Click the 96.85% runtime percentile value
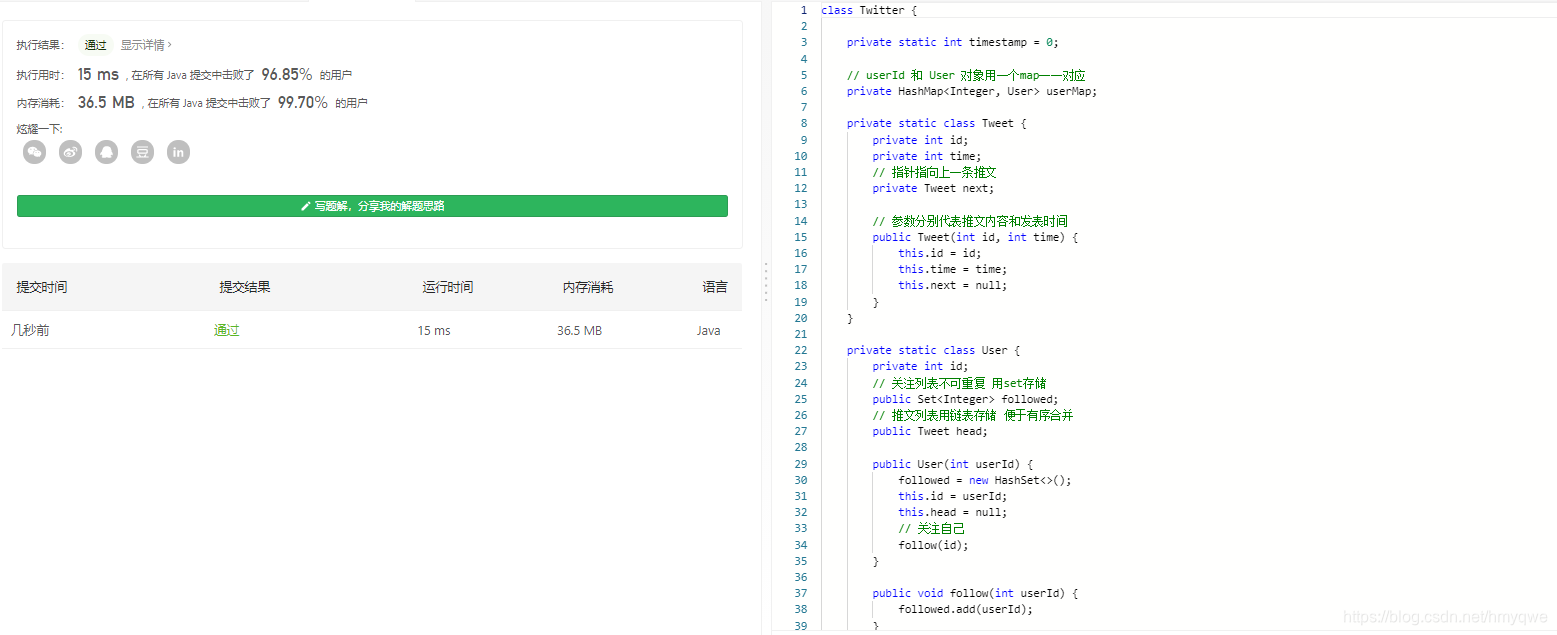The width and height of the screenshot is (1557, 635). pos(287,74)
